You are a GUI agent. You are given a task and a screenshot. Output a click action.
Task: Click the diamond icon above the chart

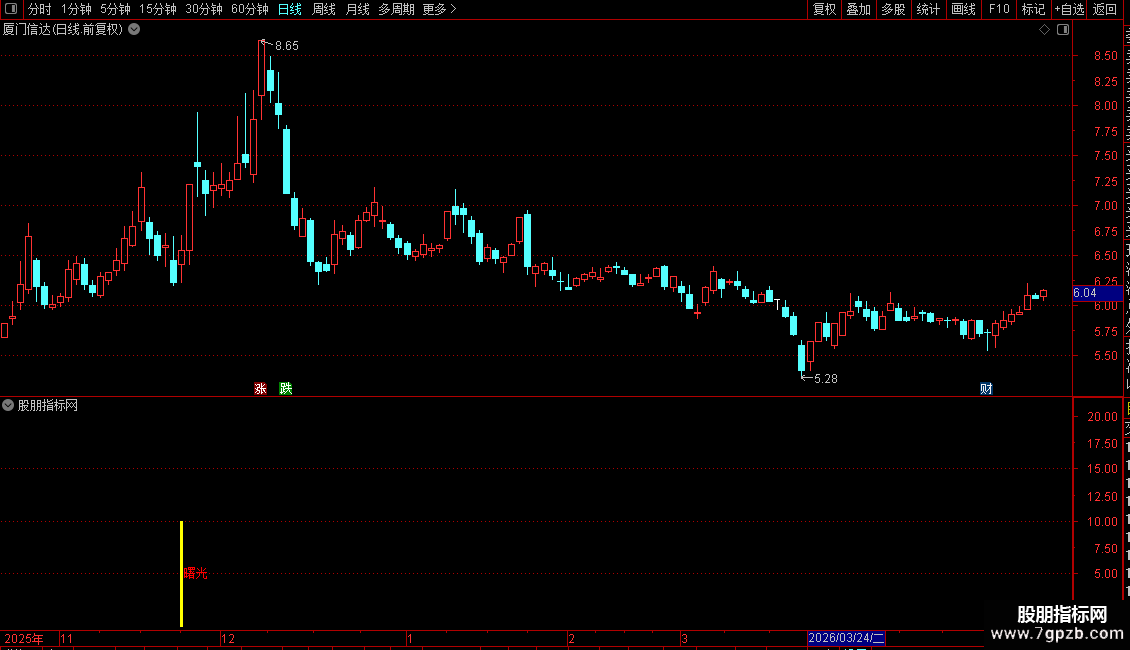pos(1044,30)
